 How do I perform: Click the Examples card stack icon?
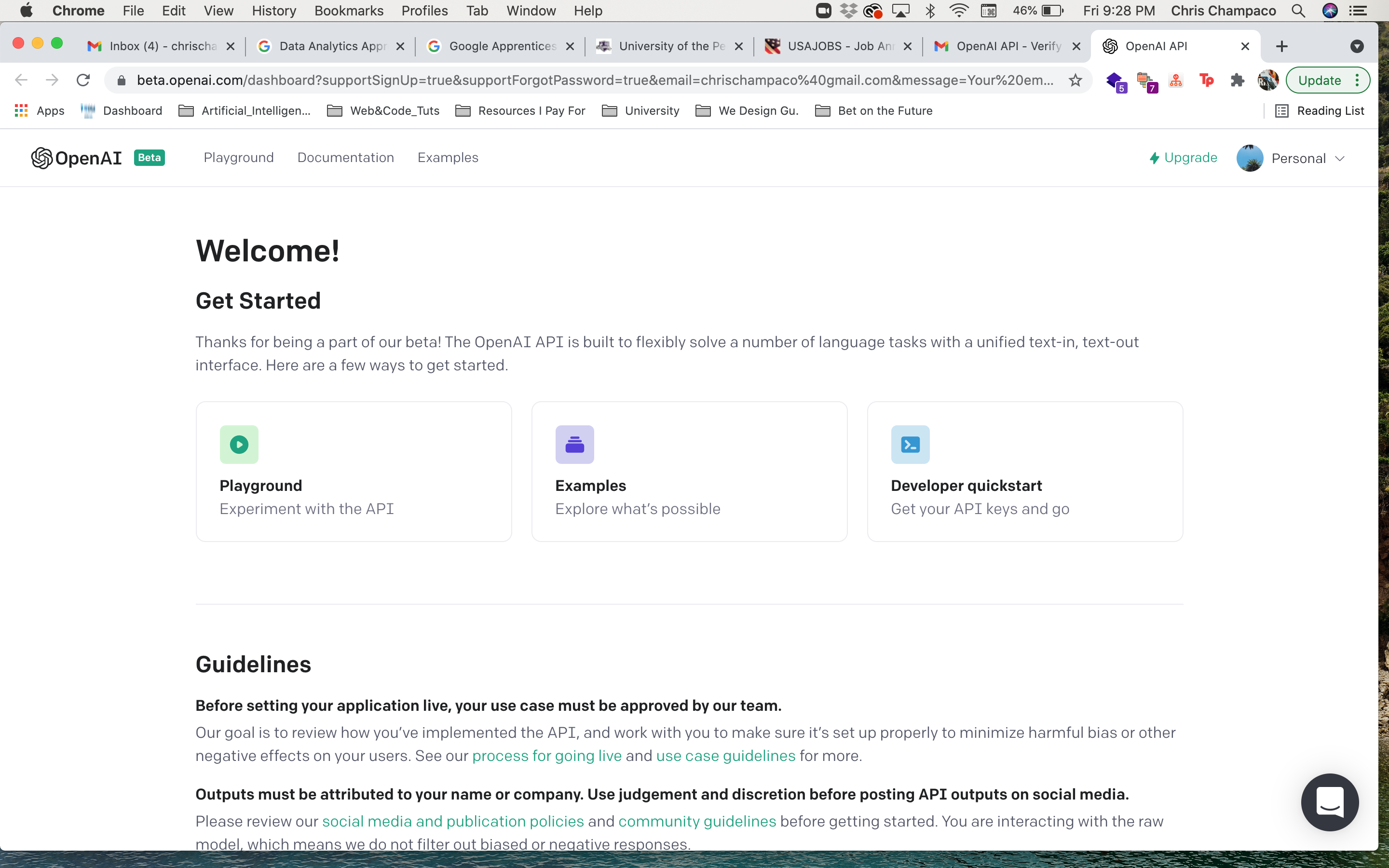[574, 444]
